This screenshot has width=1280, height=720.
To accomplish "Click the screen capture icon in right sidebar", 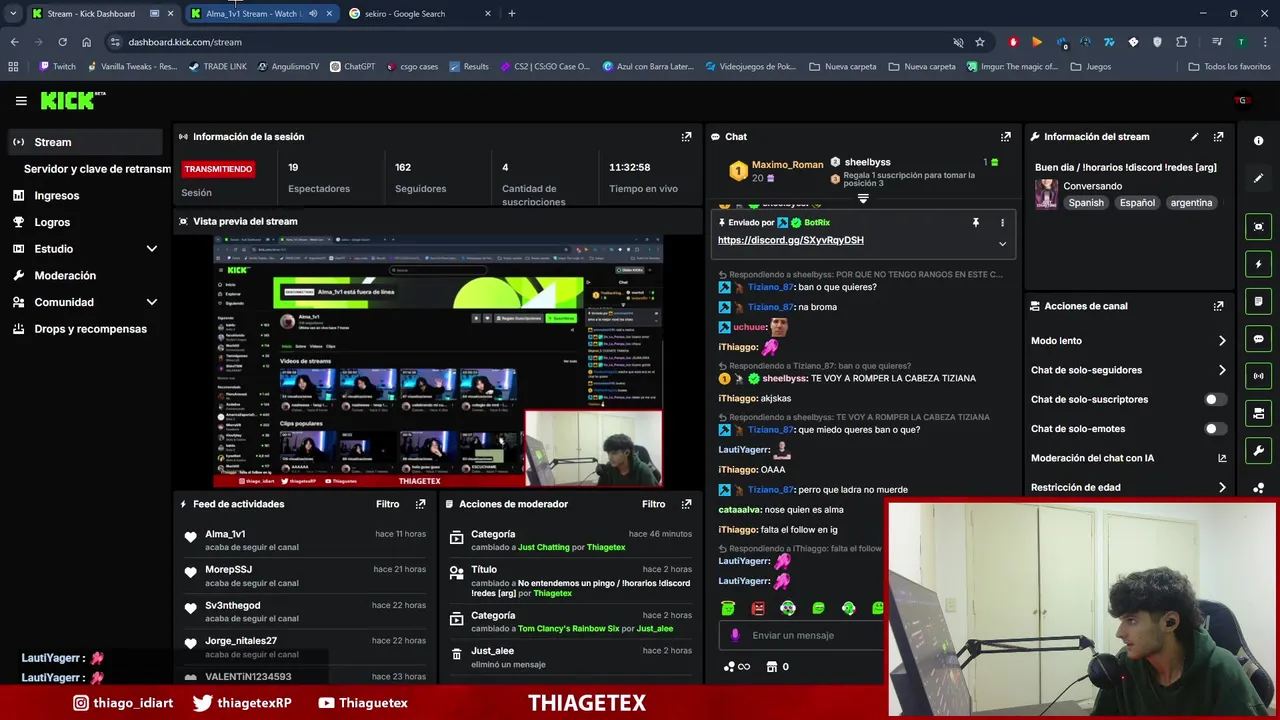I will 1258,227.
